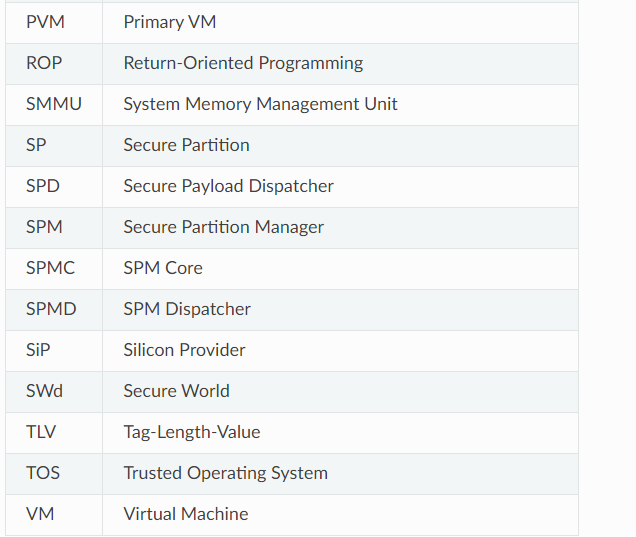This screenshot has height=537, width=636.
Task: Click the Secure World definition
Action: pos(176,391)
